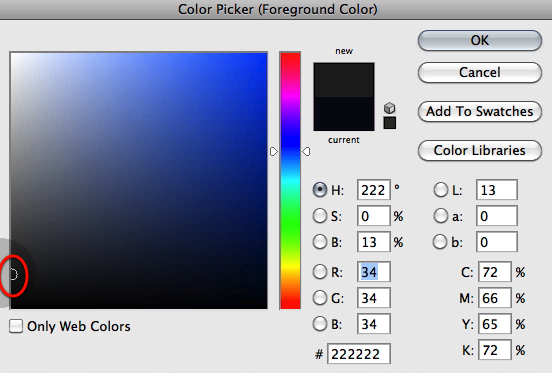Click the Cancel button

480,72
